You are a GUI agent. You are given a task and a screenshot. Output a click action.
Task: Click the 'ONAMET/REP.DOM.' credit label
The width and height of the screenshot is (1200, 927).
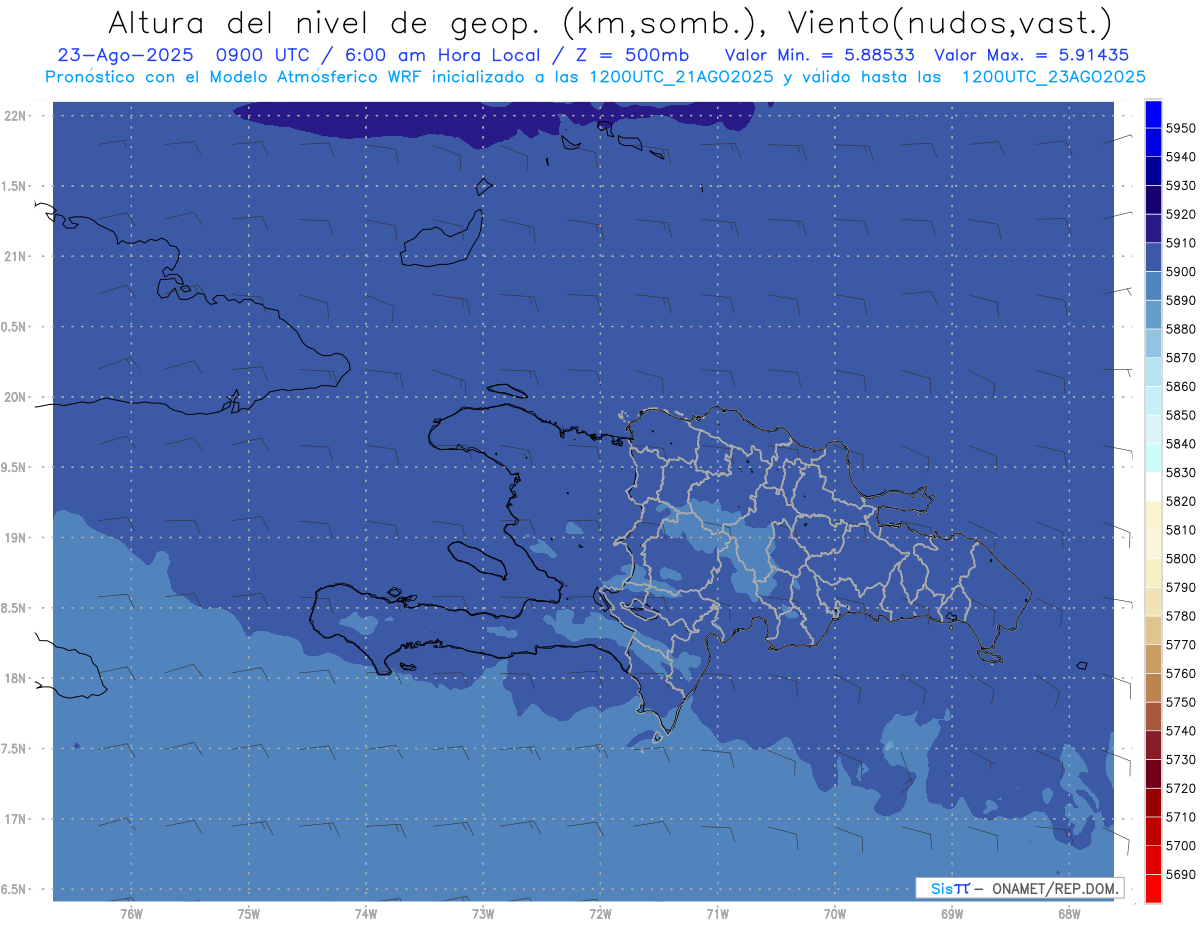pyautogui.click(x=1056, y=888)
